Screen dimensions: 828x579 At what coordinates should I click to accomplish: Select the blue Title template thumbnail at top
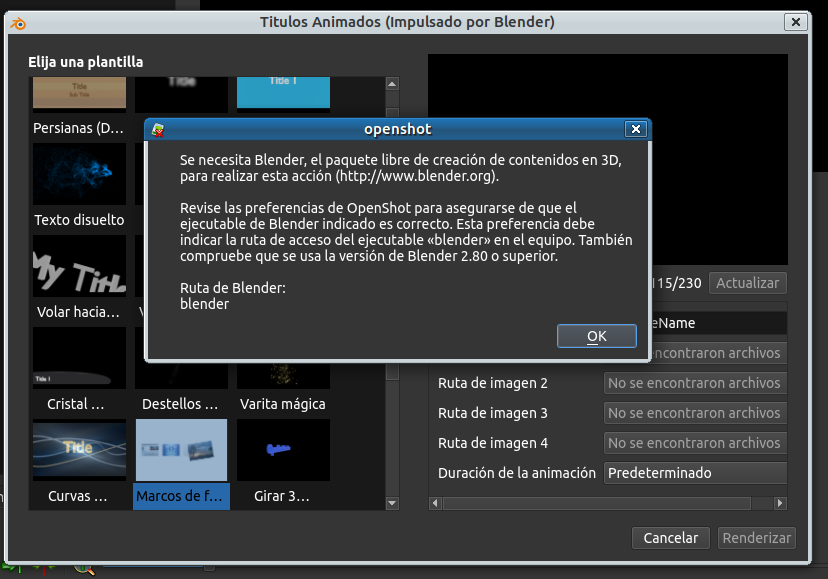283,92
